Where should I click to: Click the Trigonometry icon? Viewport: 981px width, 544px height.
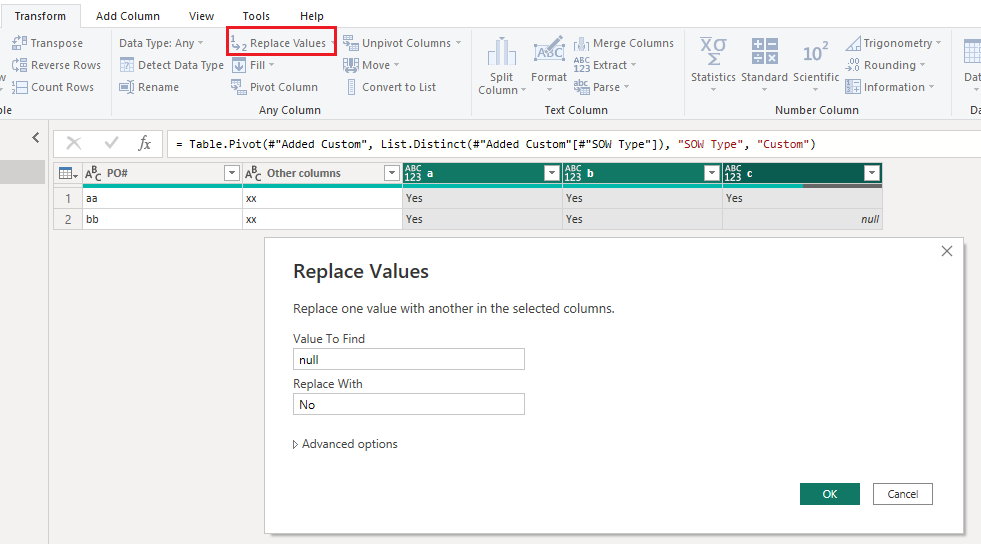tap(853, 43)
